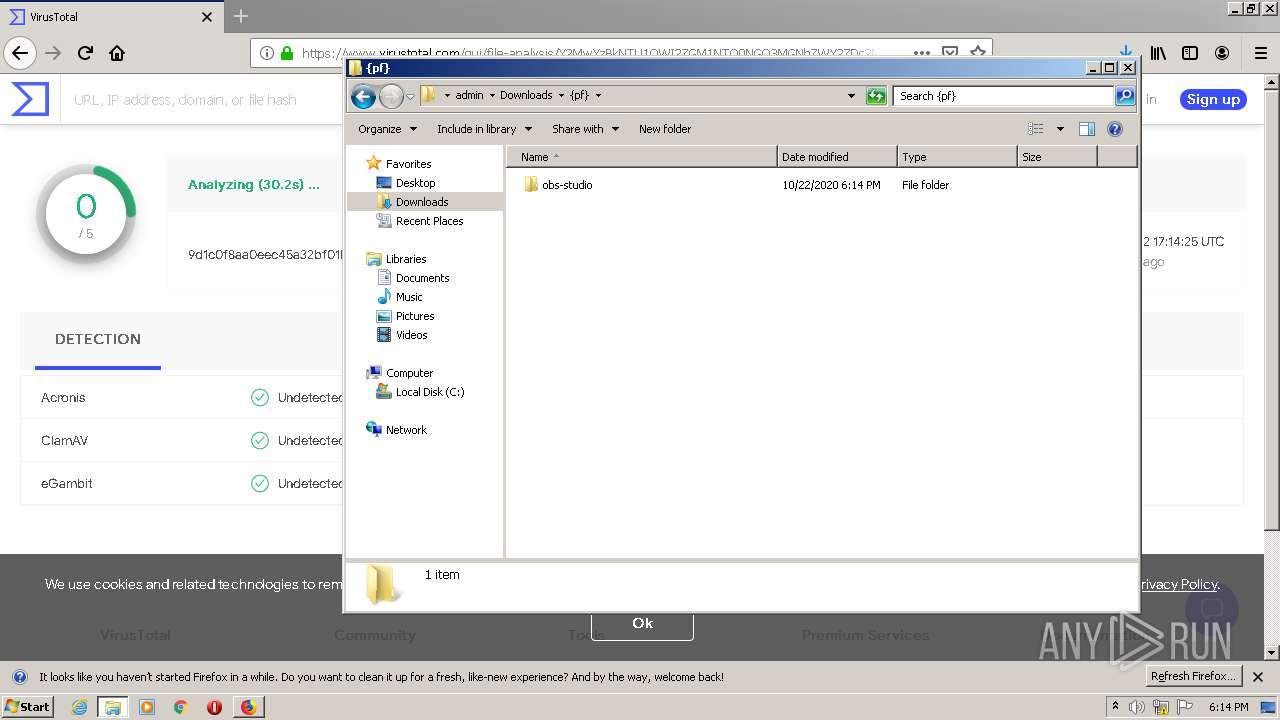Click the Start button
The width and height of the screenshot is (1280, 720).
(x=27, y=706)
